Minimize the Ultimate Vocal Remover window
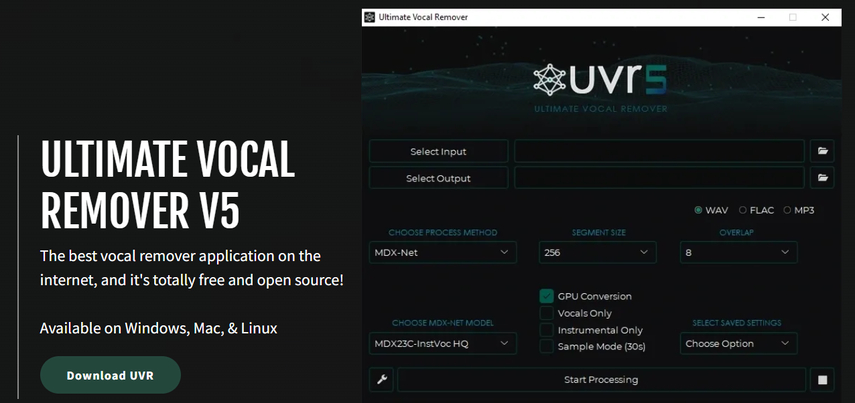This screenshot has width=855, height=403. [x=761, y=17]
